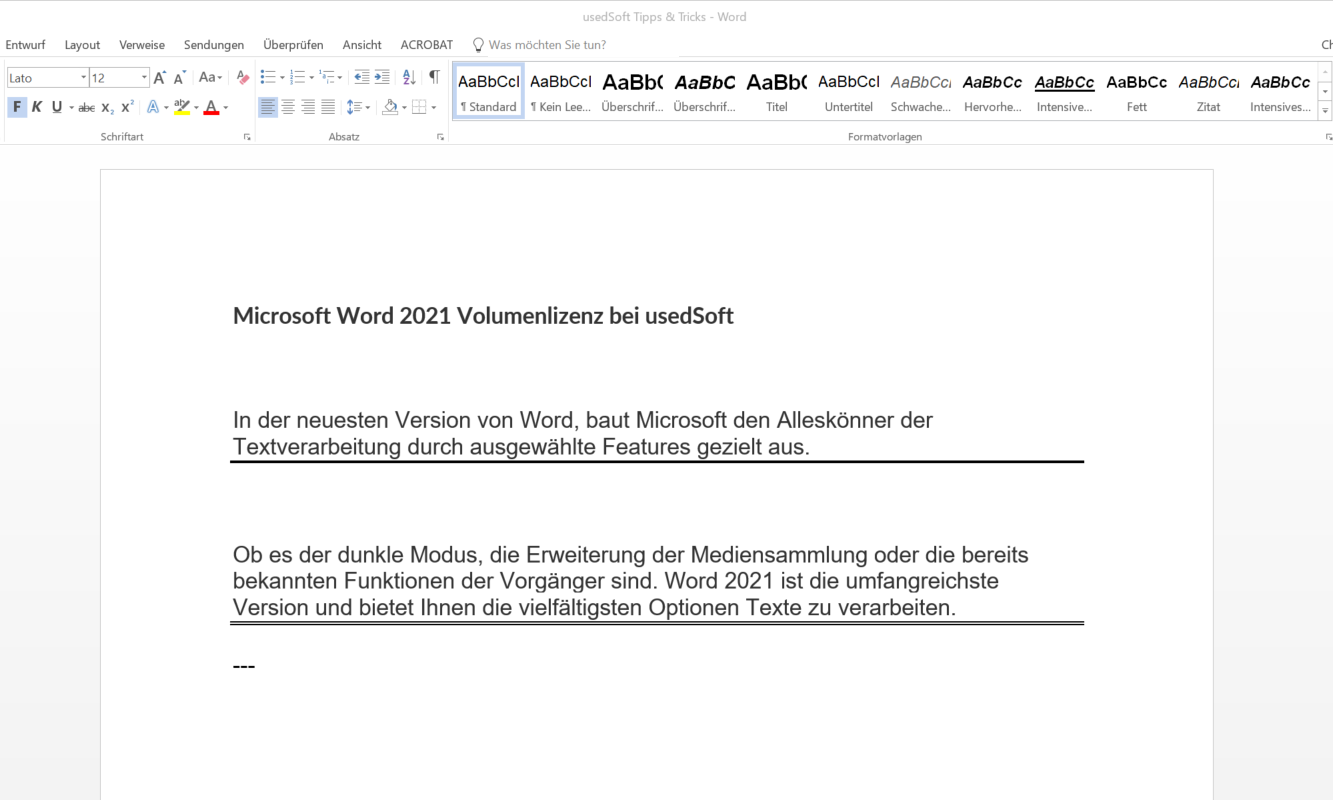
Task: Click the sort A-Z icon
Action: (x=408, y=77)
